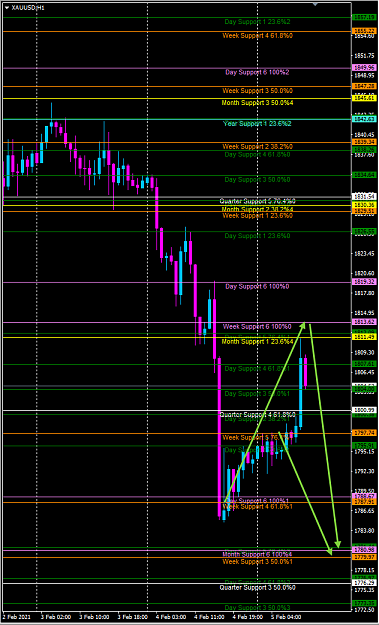
Task: Click the orange 1797.74 price tag
Action: 363,432
